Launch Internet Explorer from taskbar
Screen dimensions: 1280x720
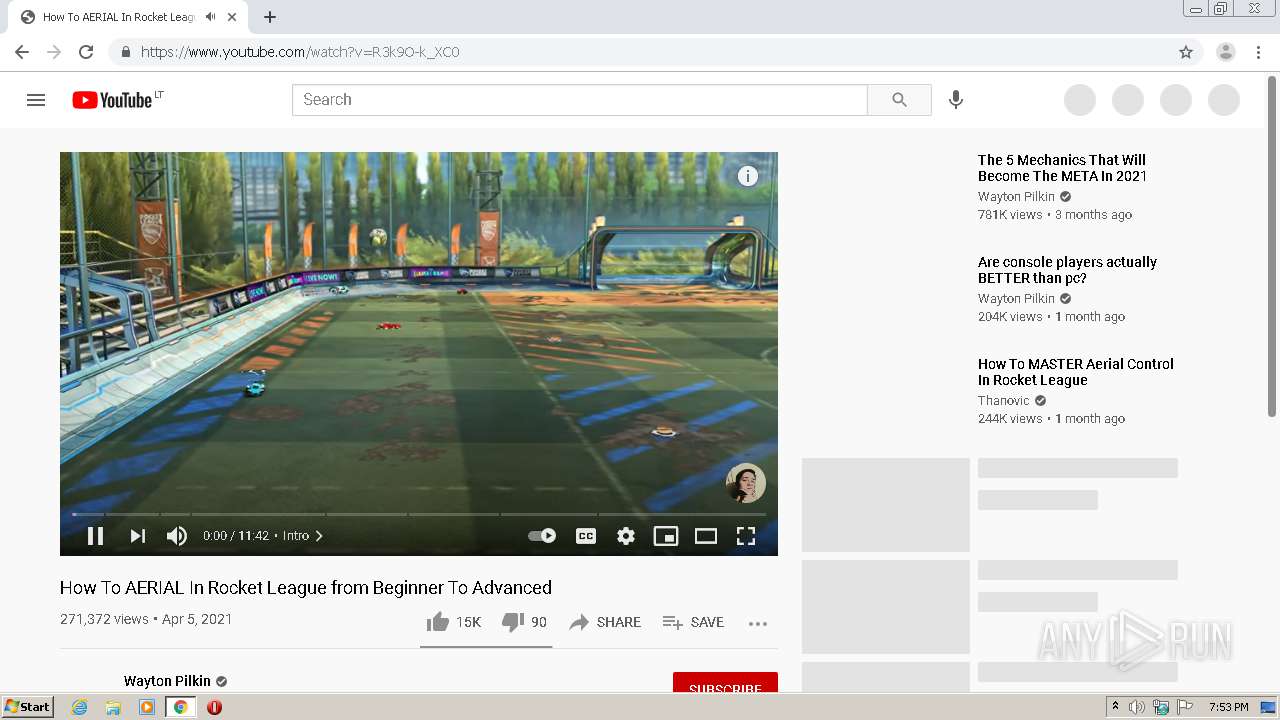[x=79, y=707]
